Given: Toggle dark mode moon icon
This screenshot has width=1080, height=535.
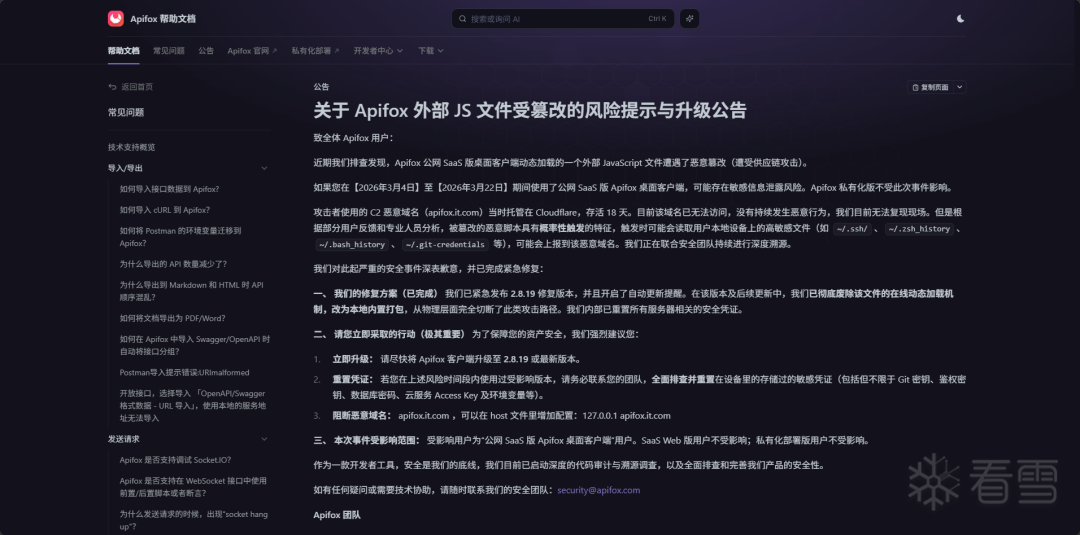Looking at the screenshot, I should (x=960, y=19).
